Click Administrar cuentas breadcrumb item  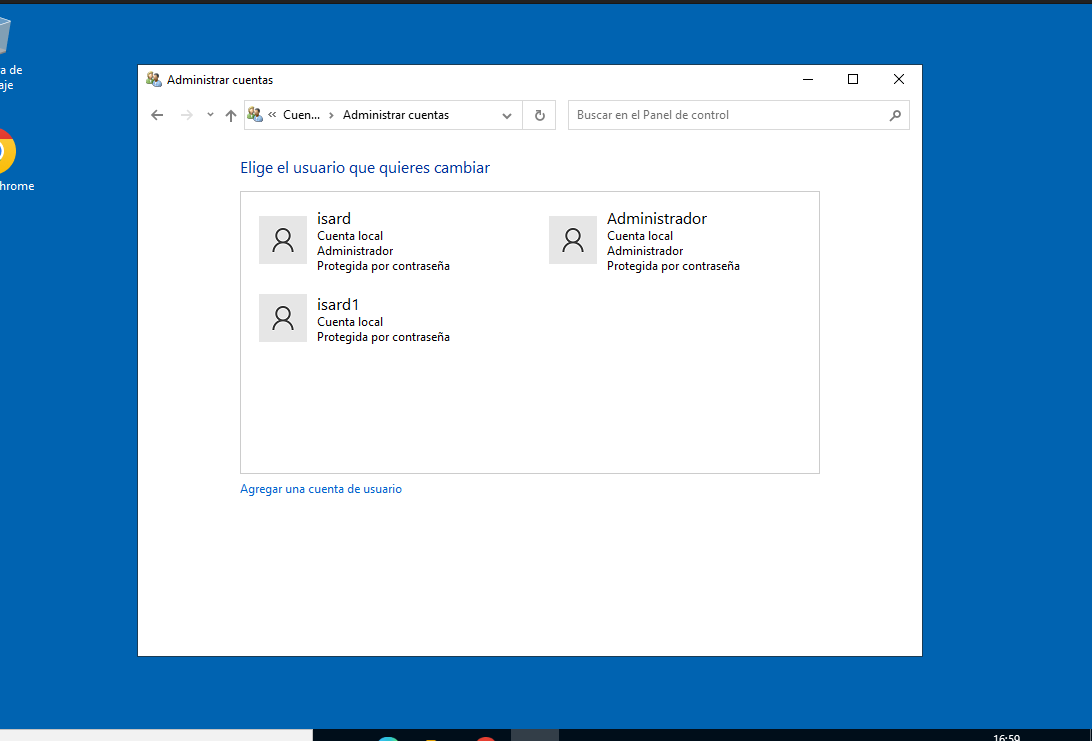(x=396, y=115)
